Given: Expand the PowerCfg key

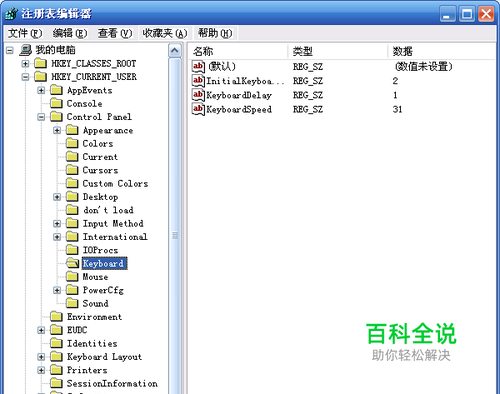Looking at the screenshot, I should click(57, 290).
